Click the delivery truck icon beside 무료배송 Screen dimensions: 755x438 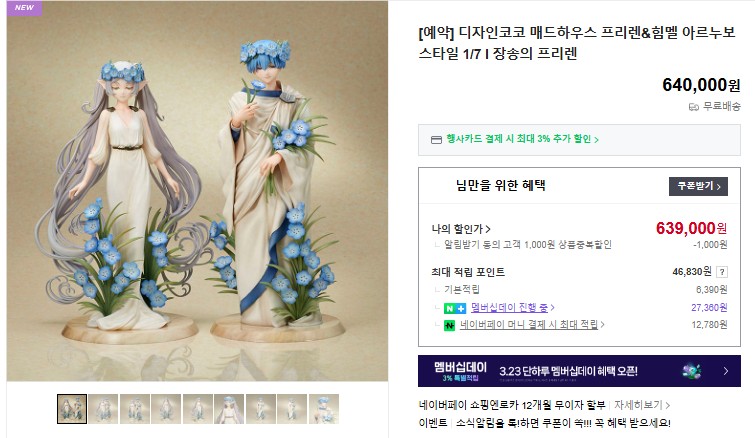693,107
